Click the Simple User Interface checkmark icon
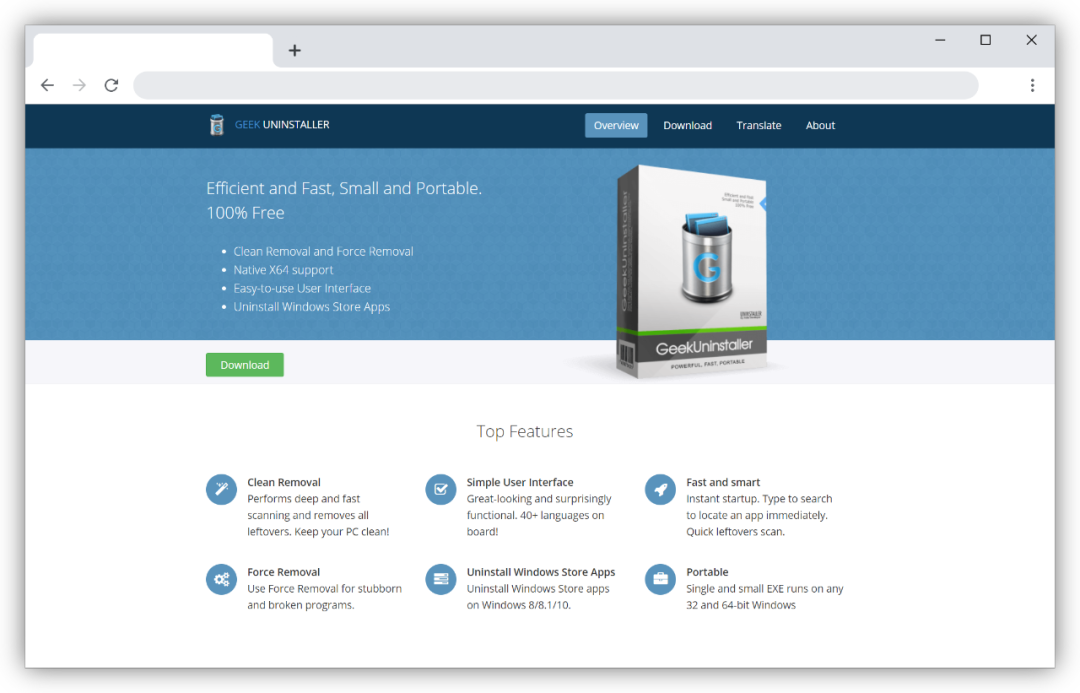This screenshot has width=1080, height=693. 441,490
